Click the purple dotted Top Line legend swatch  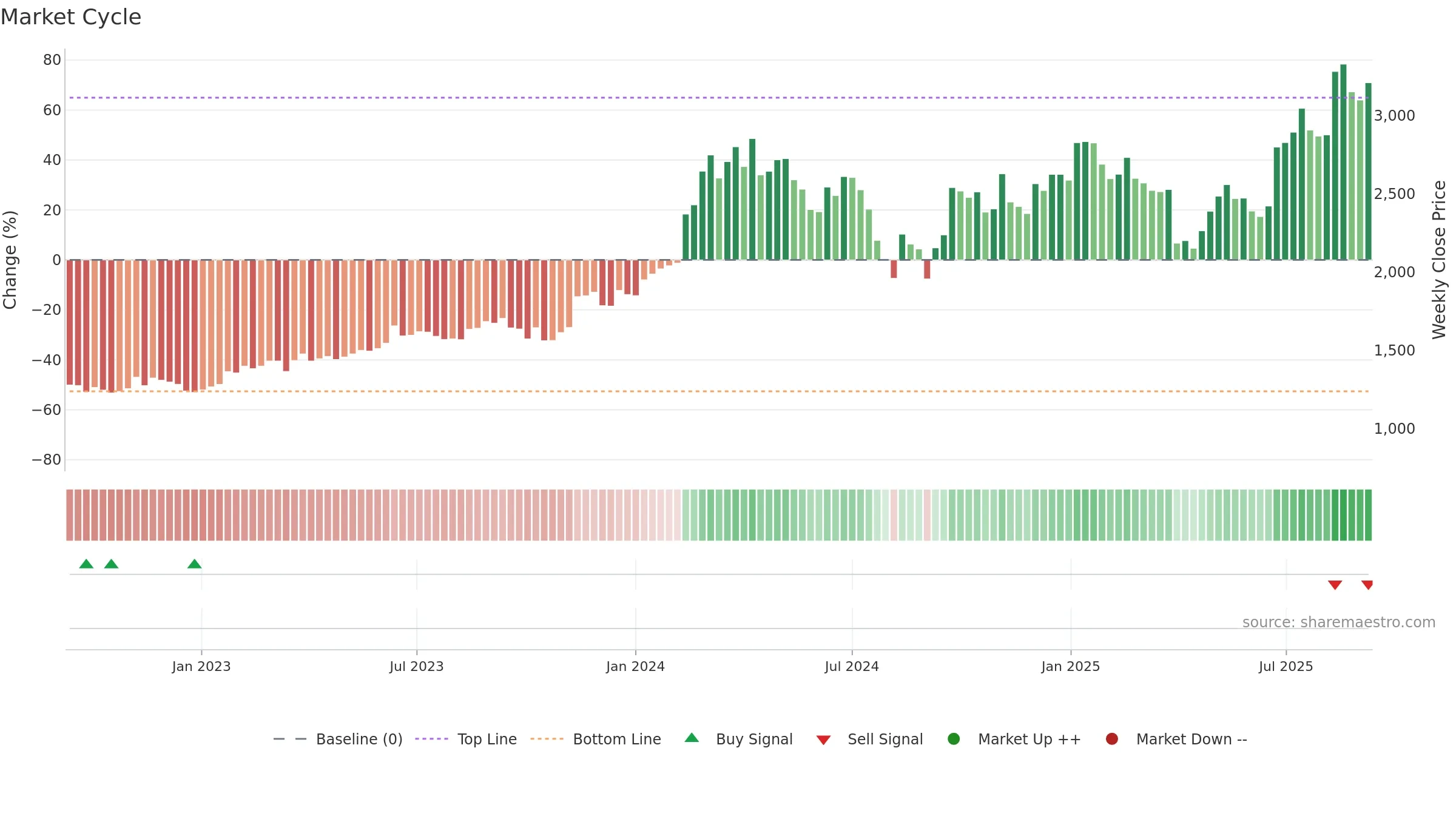point(431,739)
